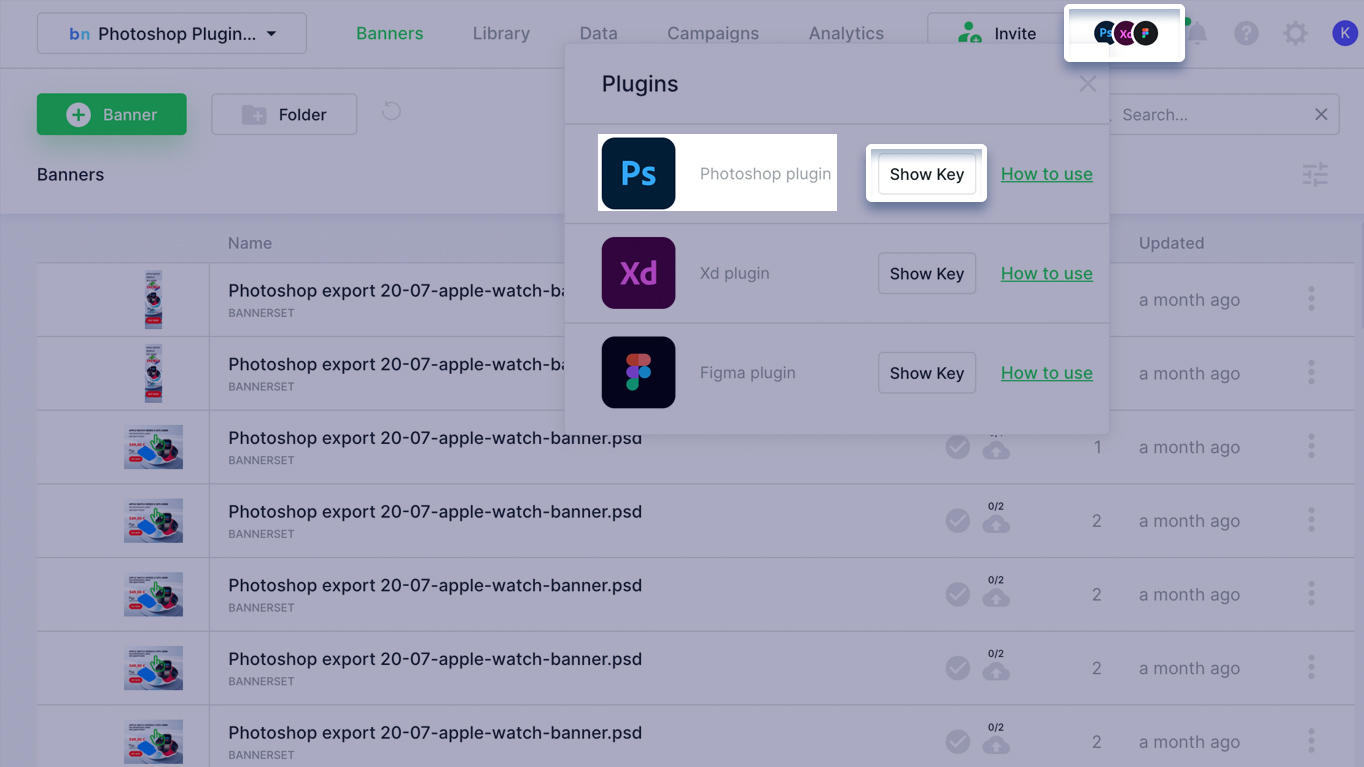
Task: Close the Plugins popup
Action: 1087,84
